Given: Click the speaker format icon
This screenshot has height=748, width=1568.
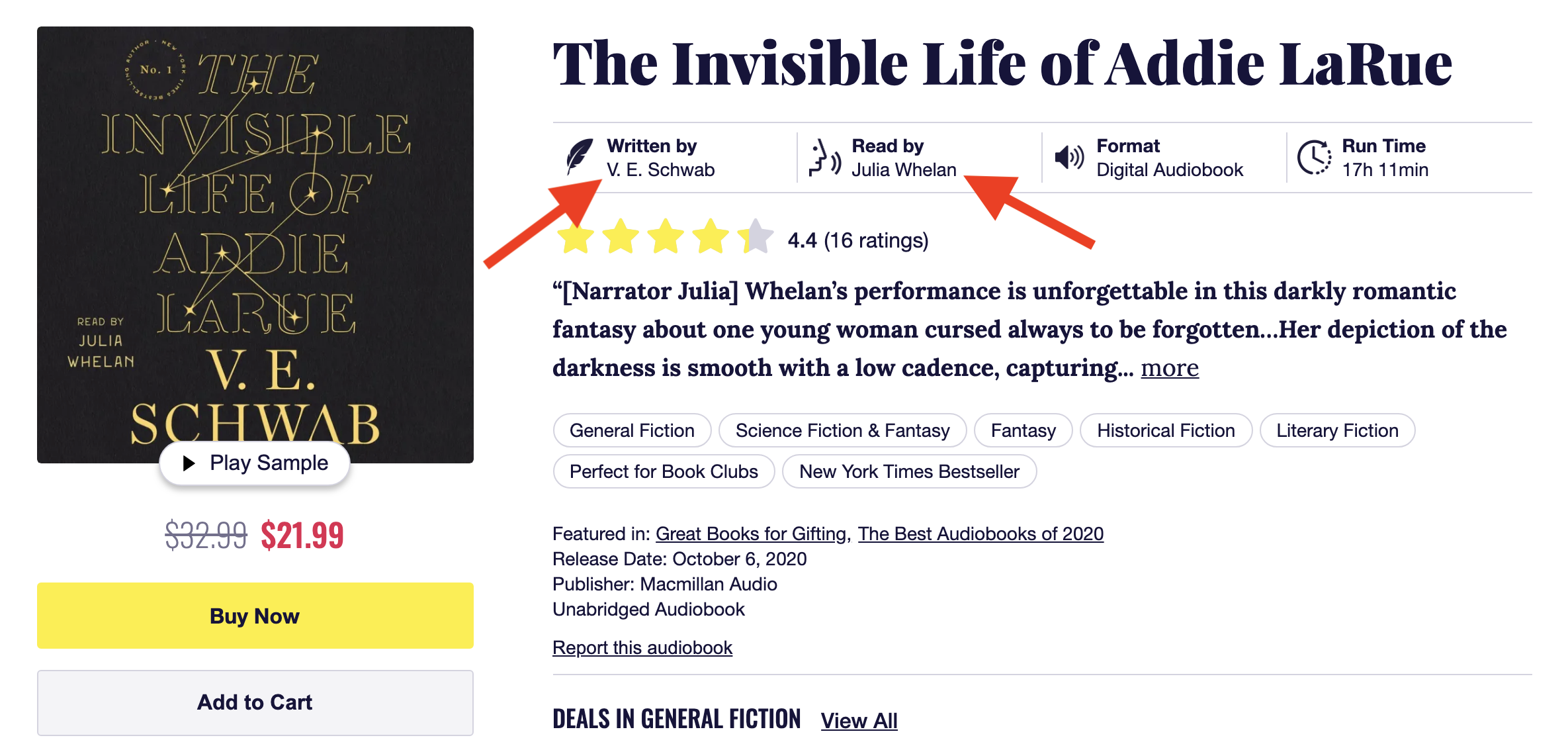Looking at the screenshot, I should click(1069, 158).
